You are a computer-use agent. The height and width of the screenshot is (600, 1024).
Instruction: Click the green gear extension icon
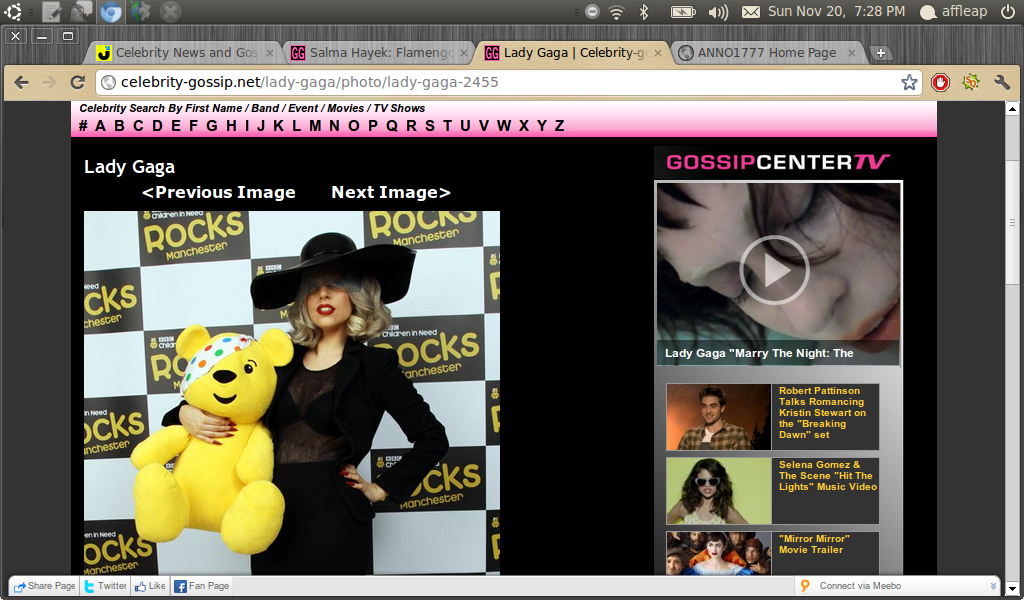971,82
